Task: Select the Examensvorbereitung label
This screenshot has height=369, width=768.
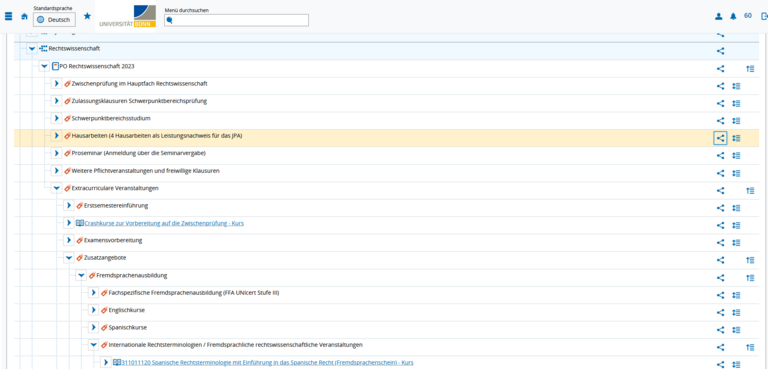Action: [113, 240]
